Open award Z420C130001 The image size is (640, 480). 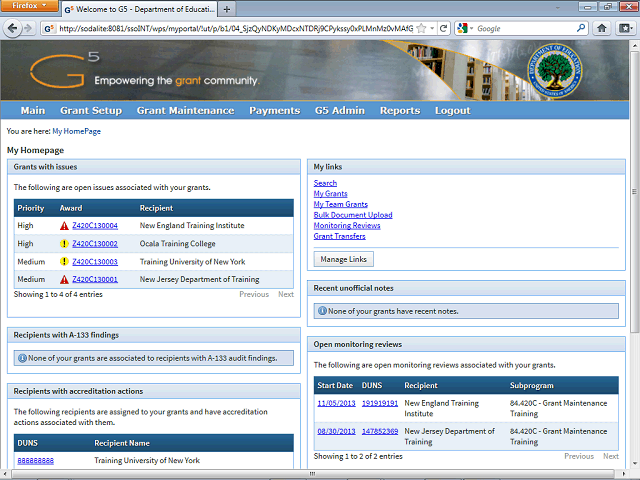click(95, 280)
